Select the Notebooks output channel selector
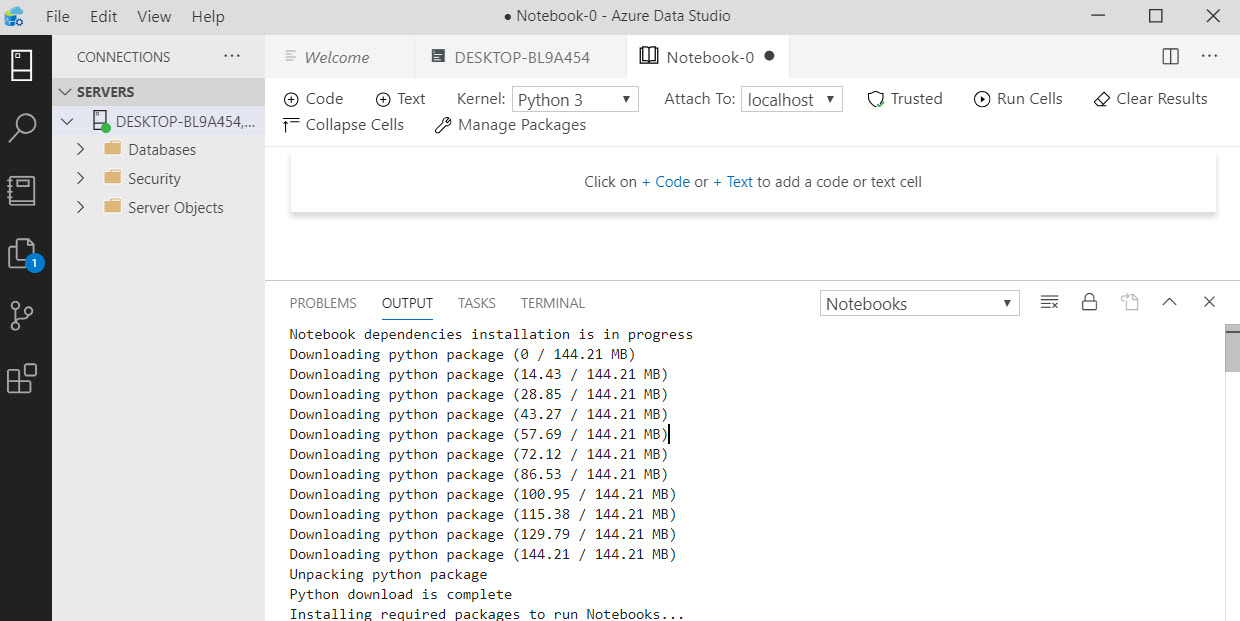 [x=919, y=304]
